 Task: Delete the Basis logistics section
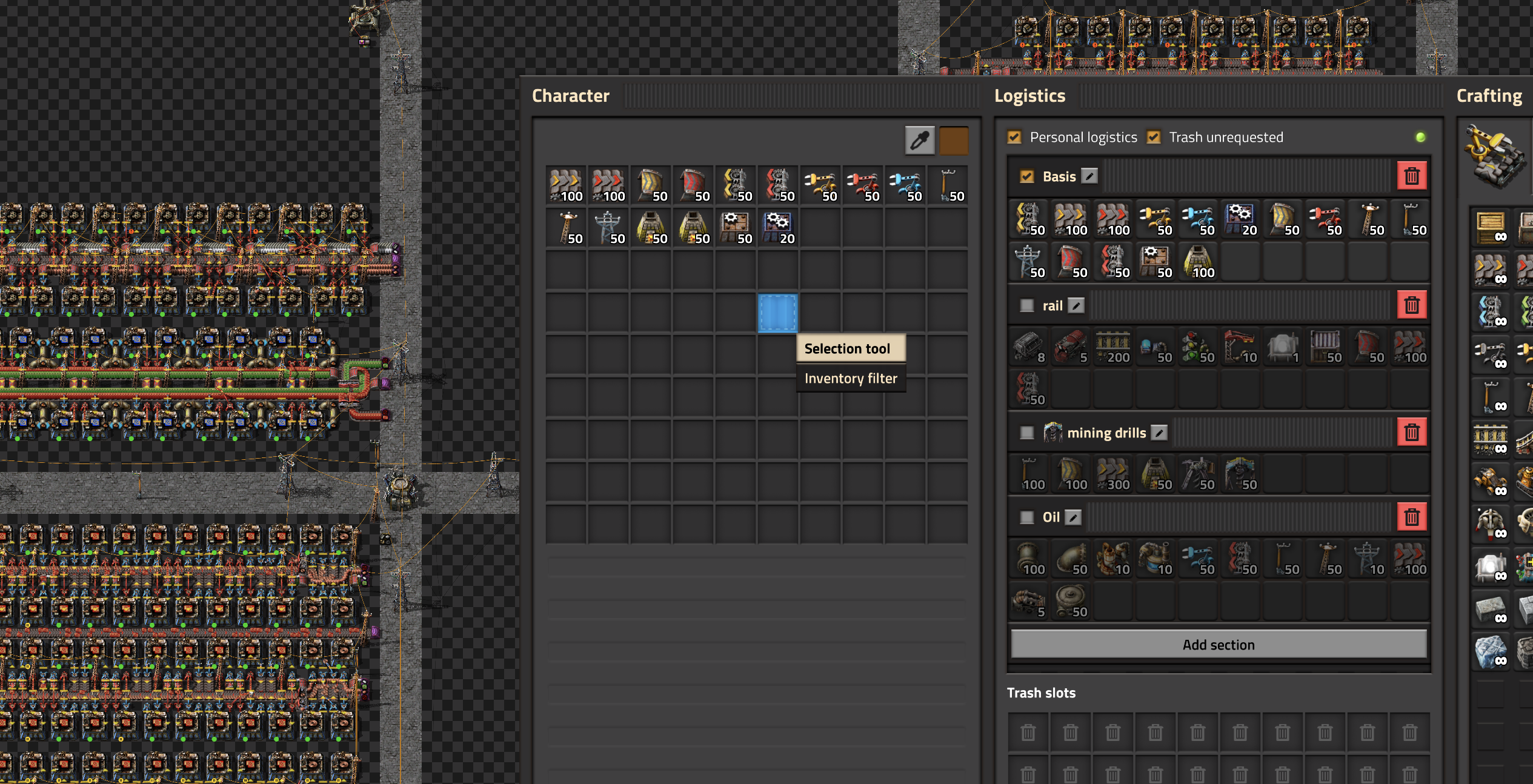point(1412,176)
